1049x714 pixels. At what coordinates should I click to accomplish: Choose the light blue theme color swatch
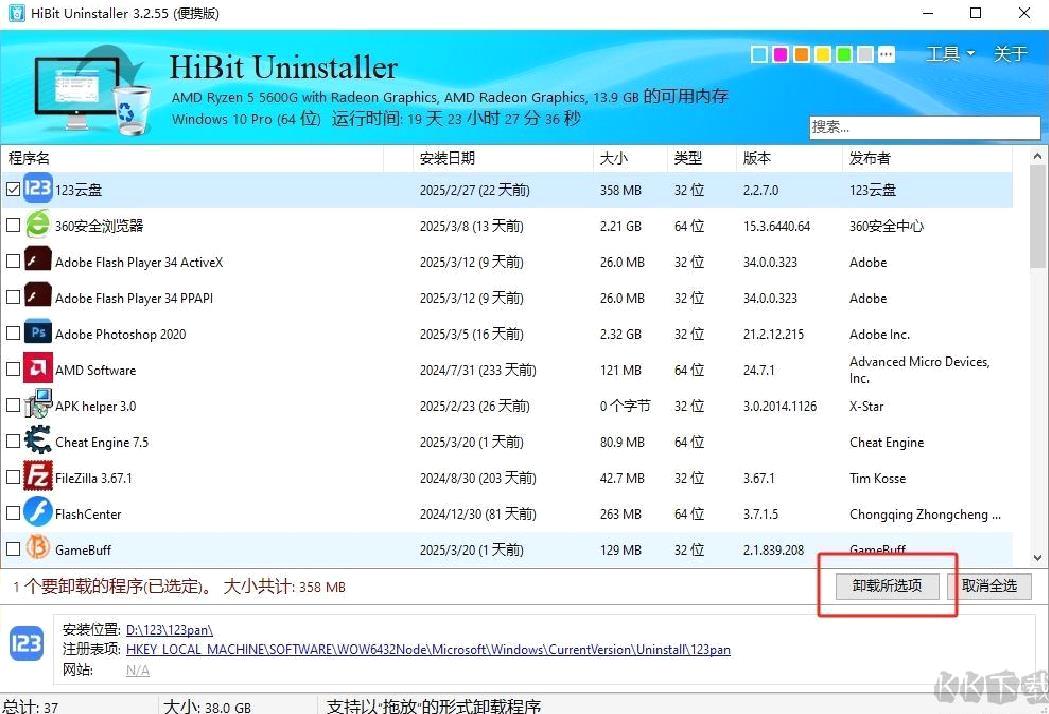coord(759,54)
